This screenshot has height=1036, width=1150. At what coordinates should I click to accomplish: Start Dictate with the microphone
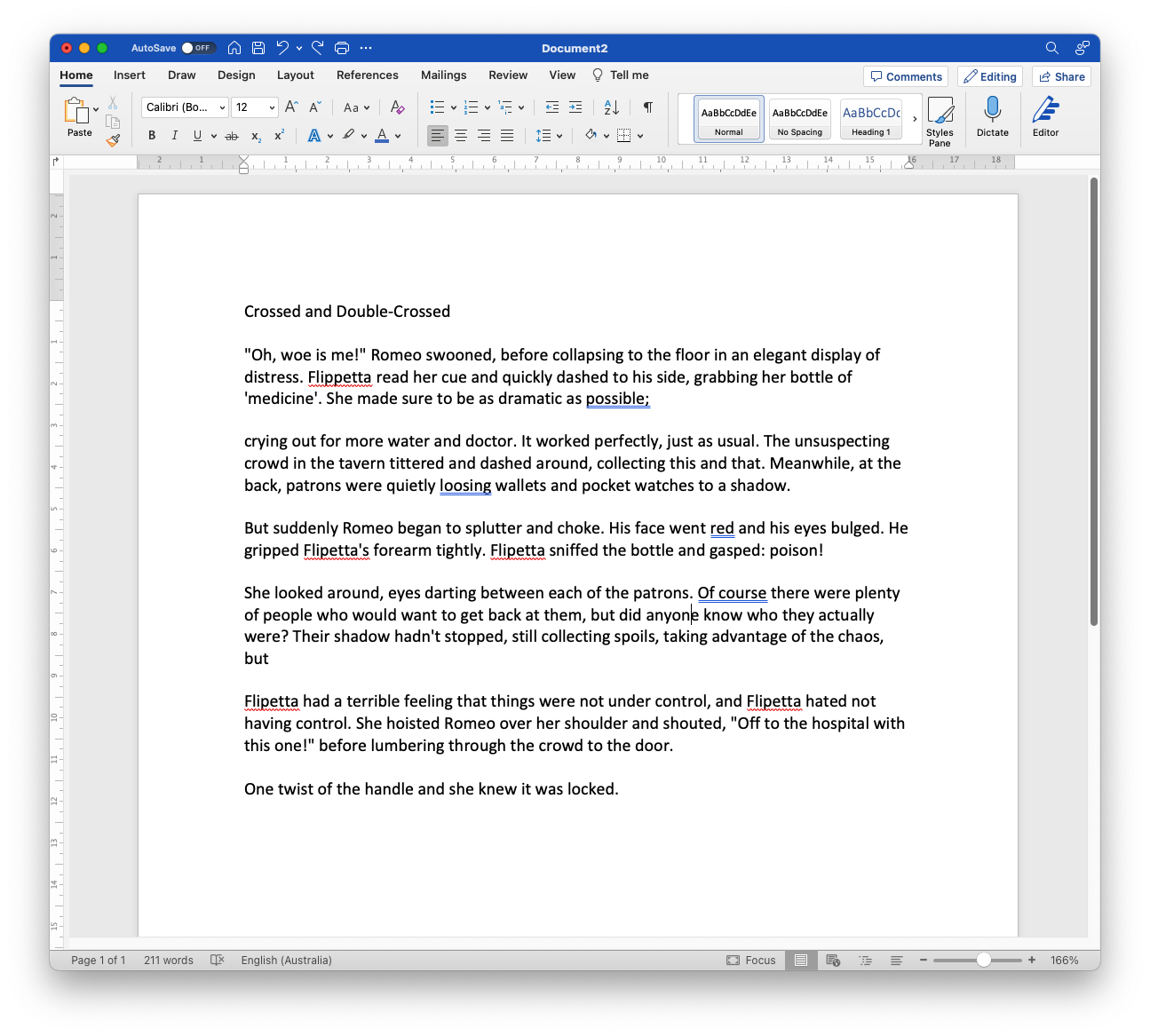coord(993,116)
